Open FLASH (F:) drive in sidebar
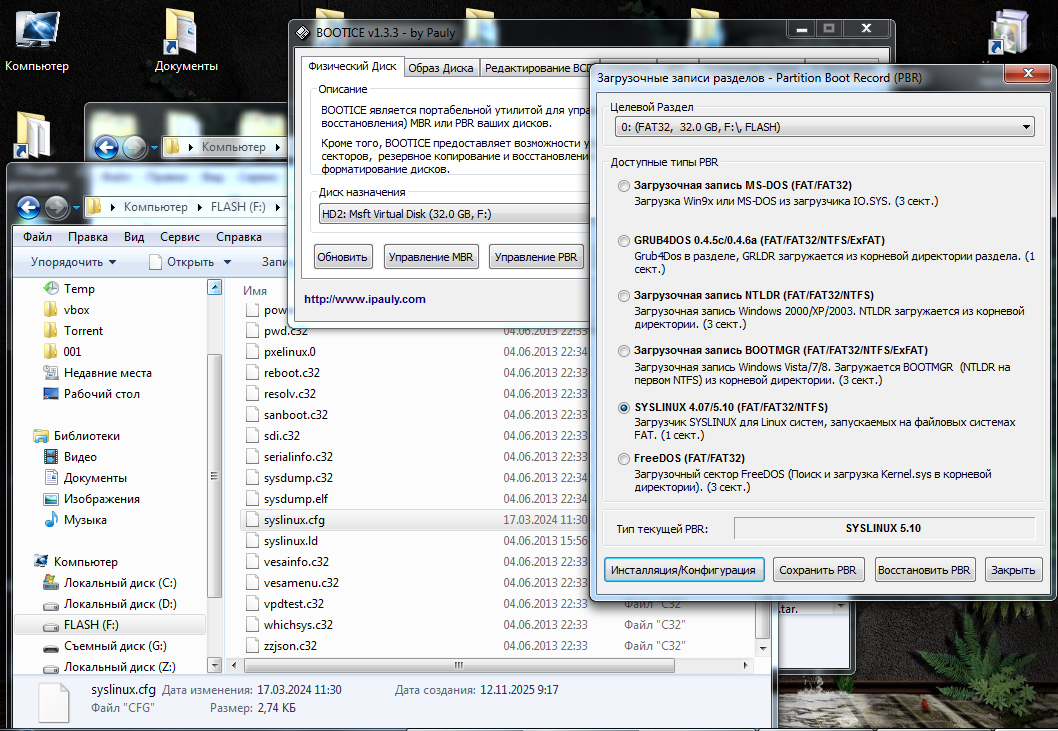The height and width of the screenshot is (731, 1058). point(91,625)
